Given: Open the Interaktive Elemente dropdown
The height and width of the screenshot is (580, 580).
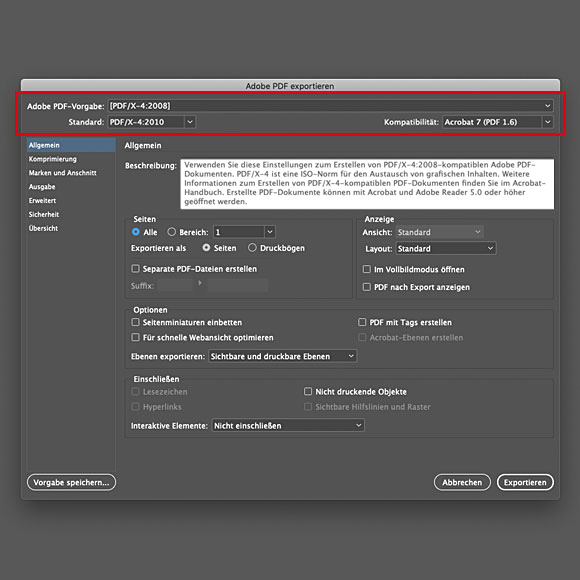Looking at the screenshot, I should (x=288, y=425).
